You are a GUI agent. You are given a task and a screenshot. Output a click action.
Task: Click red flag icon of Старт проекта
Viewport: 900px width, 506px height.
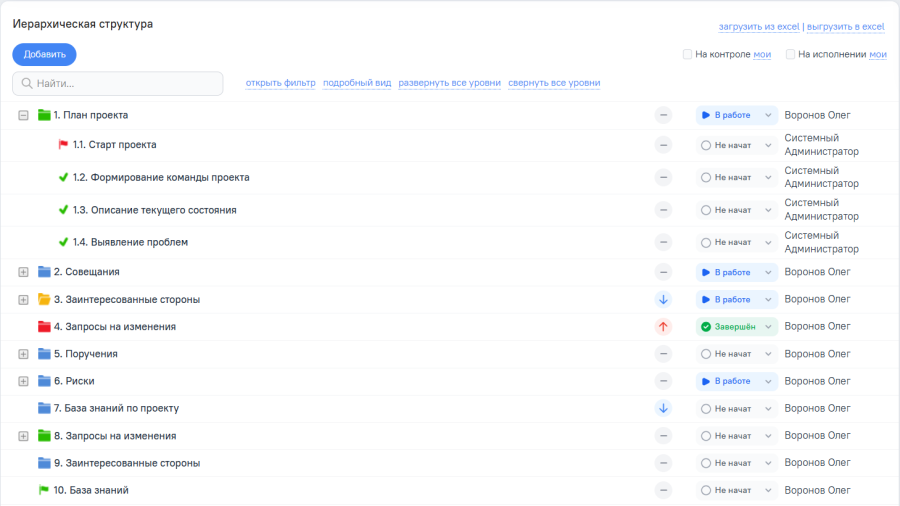point(63,145)
